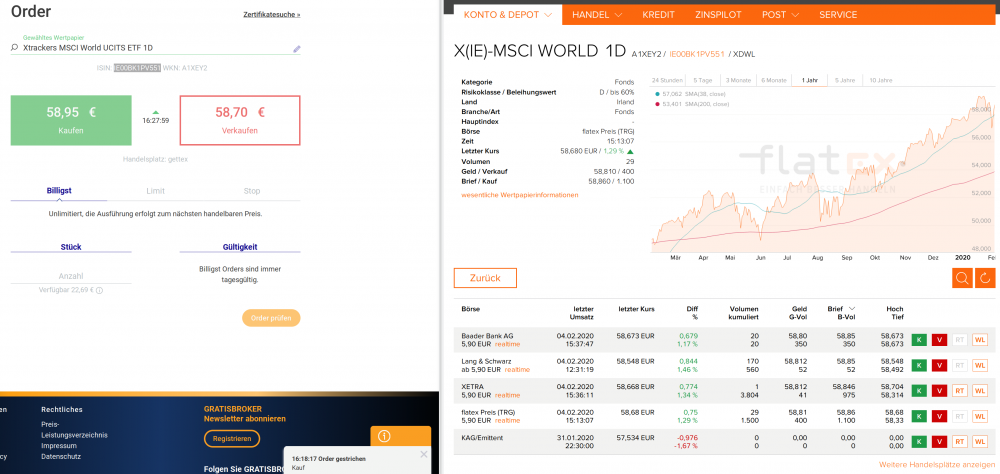Click the magnifier icon in the security search field
This screenshot has width=1000, height=474.
click(14, 48)
